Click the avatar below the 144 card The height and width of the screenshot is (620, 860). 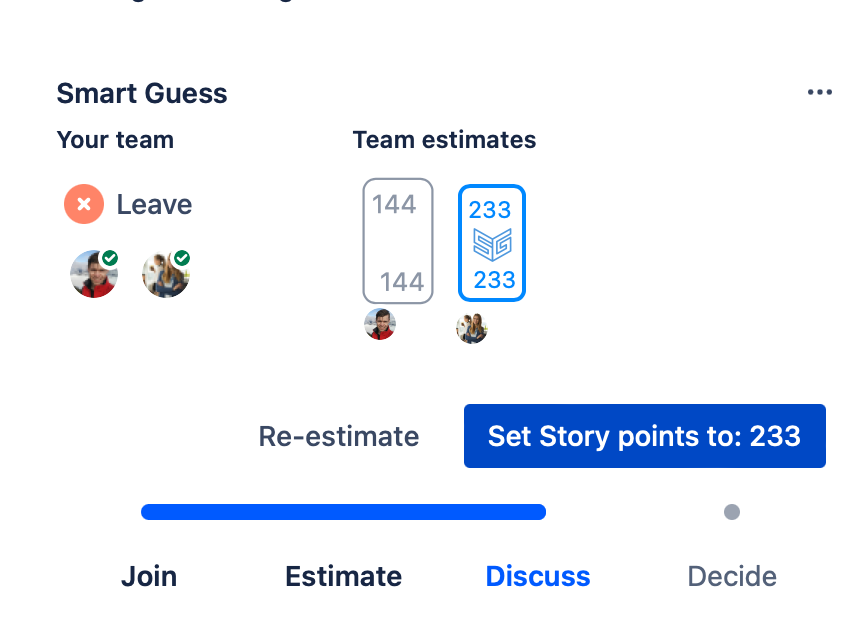380,324
